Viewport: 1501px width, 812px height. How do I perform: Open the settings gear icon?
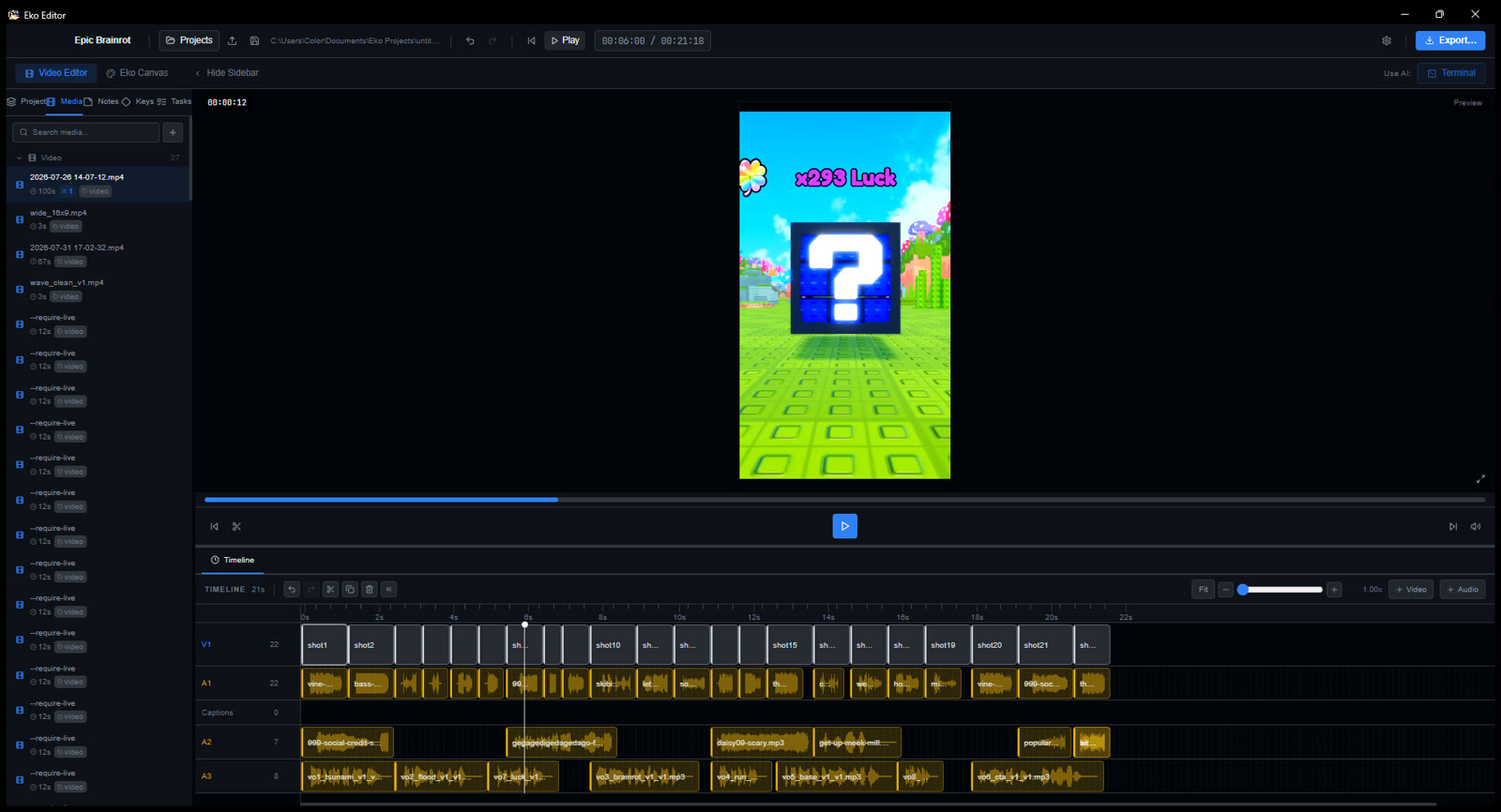point(1387,40)
